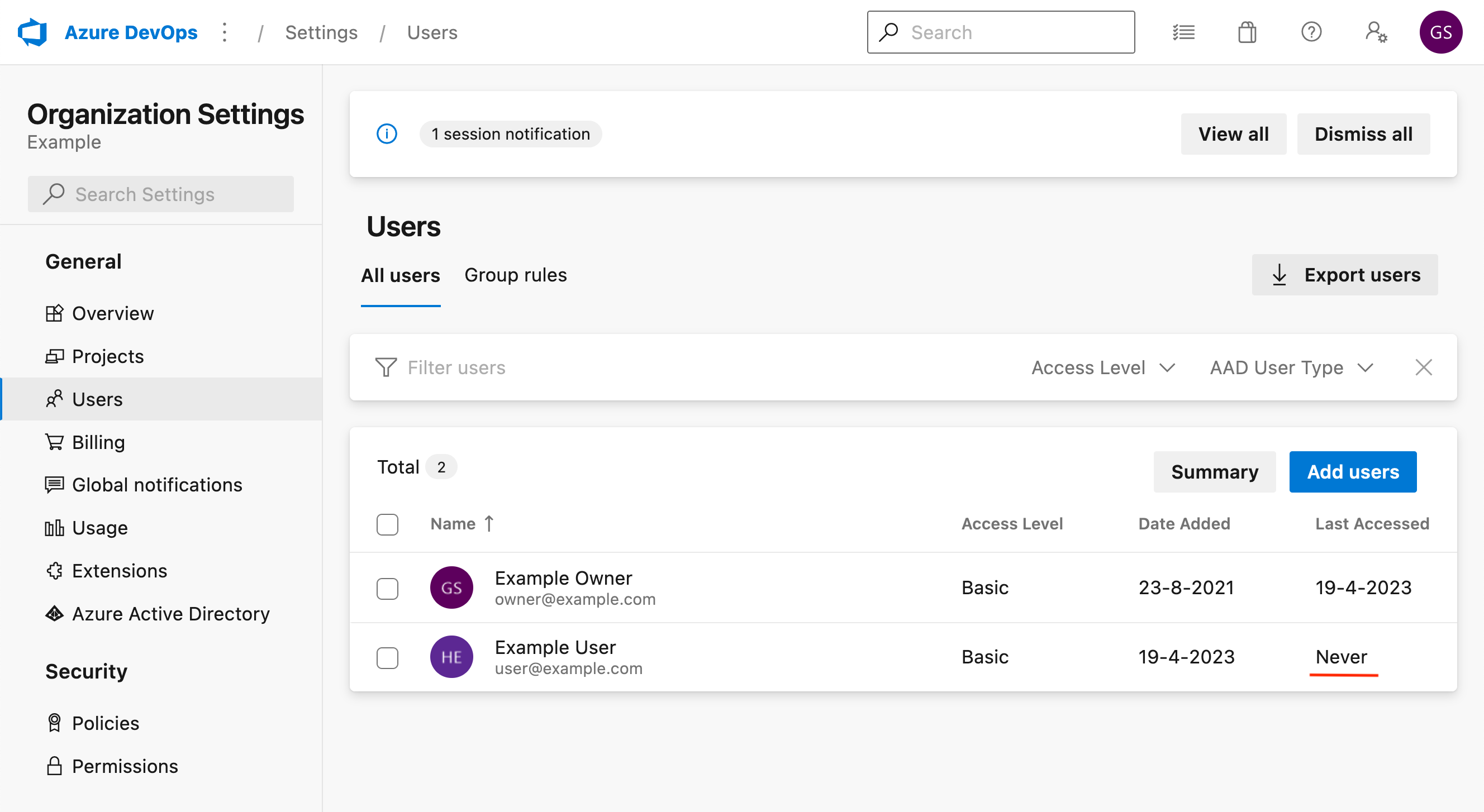Click the Azure DevOps logo icon
This screenshot has height=812, width=1484.
point(32,32)
